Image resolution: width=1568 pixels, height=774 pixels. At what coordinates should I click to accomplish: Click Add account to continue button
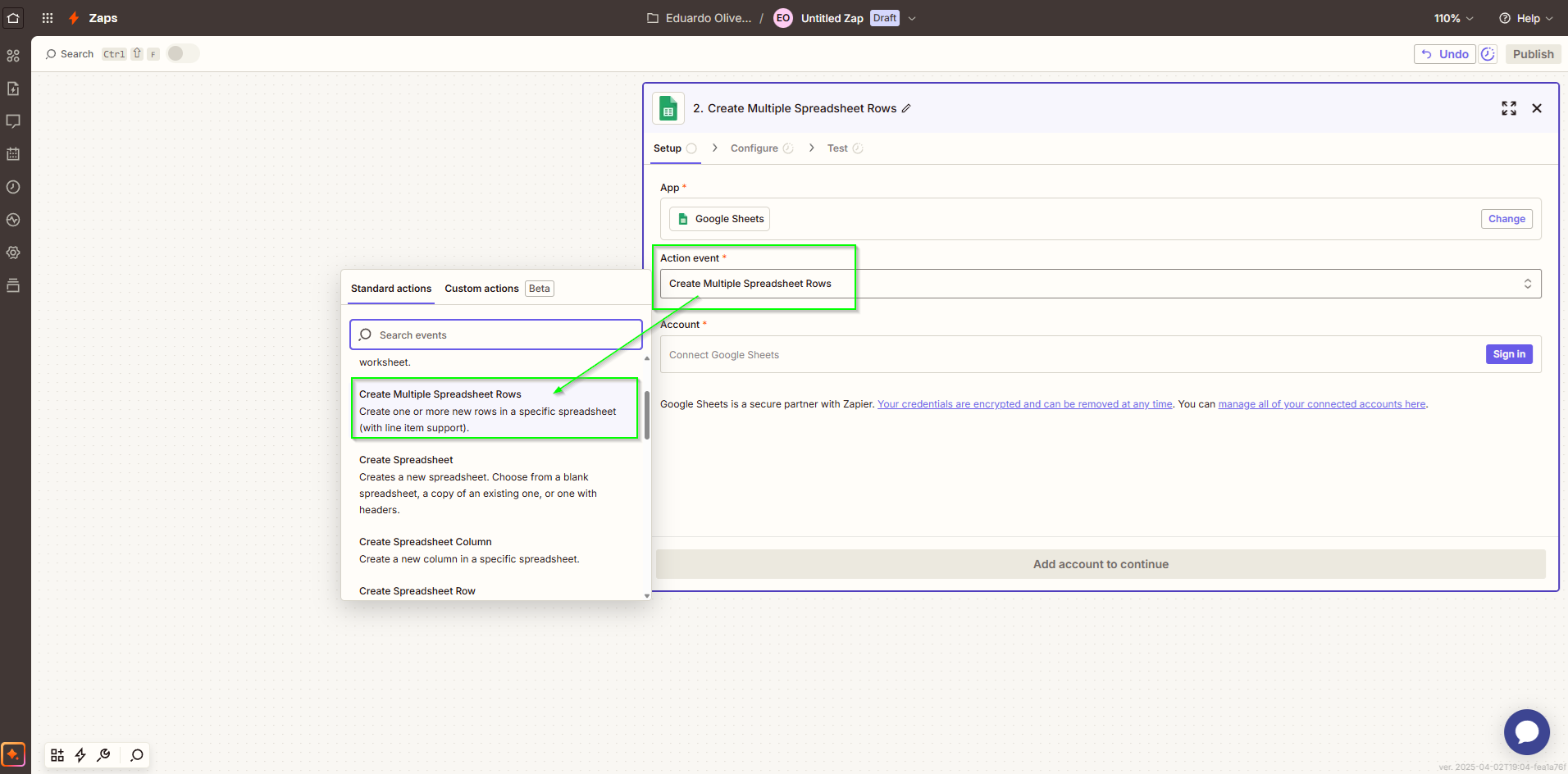(x=1101, y=564)
